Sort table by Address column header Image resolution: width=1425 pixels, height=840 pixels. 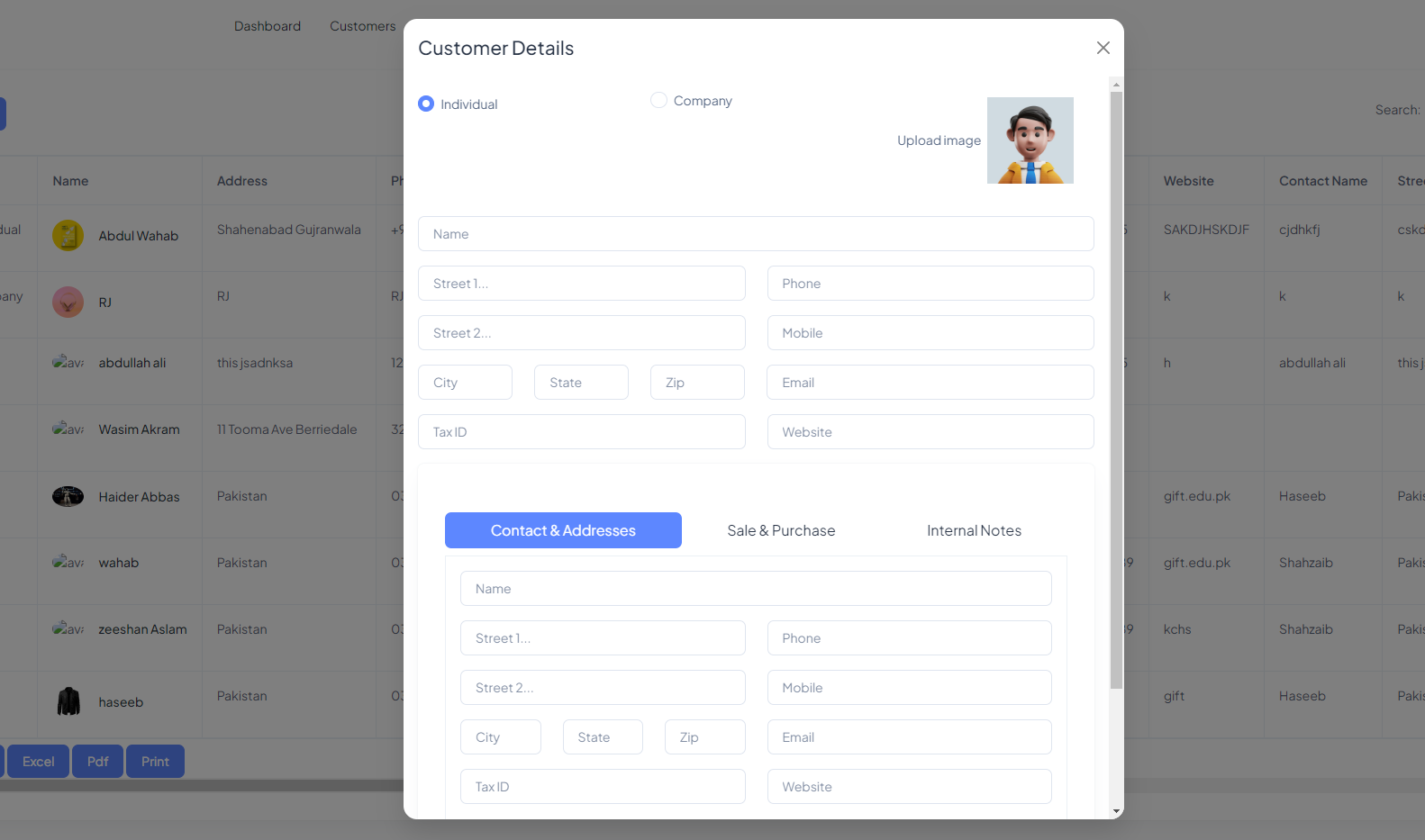242,181
